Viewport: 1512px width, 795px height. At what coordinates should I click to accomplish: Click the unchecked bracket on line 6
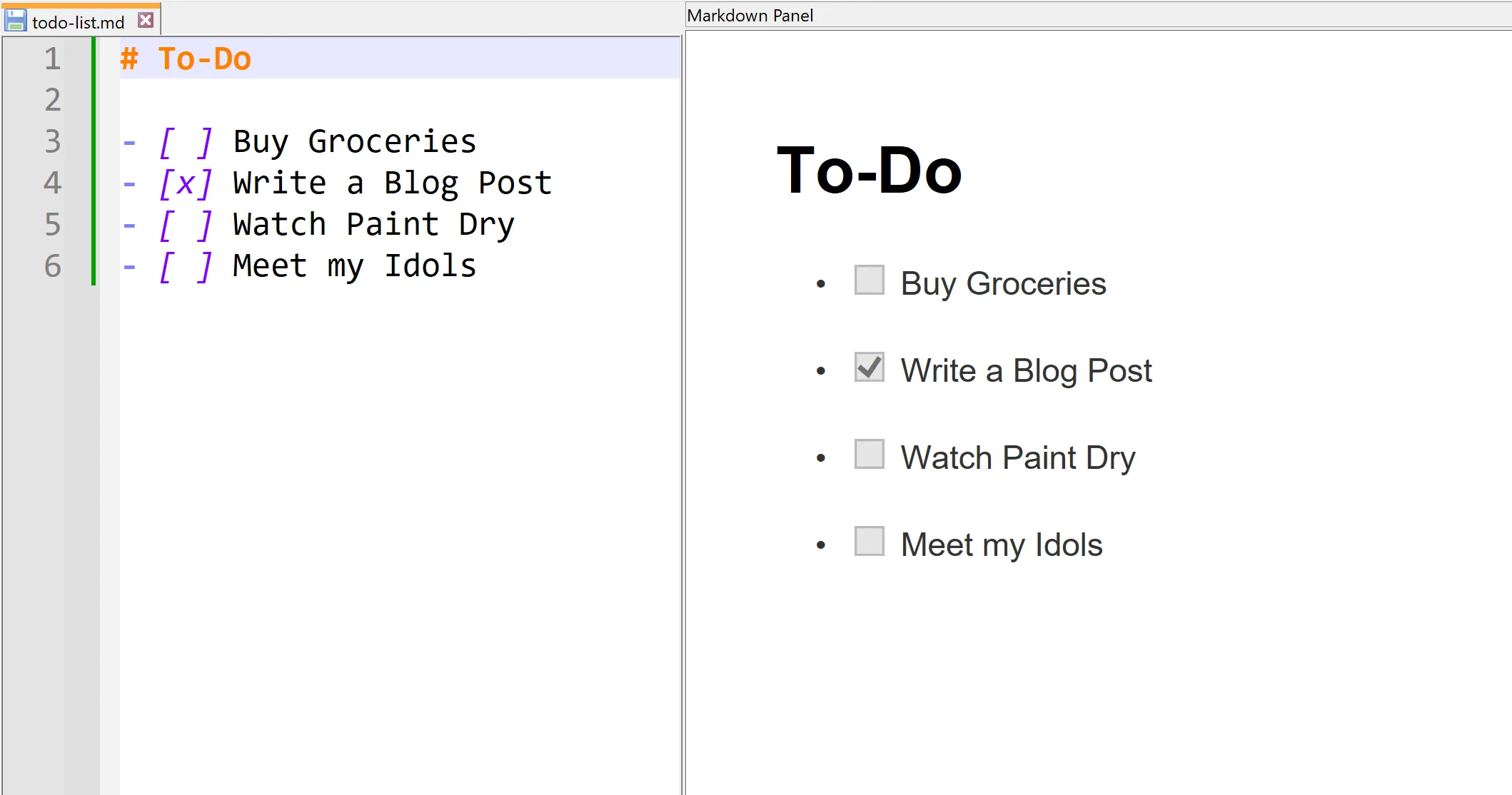point(186,265)
